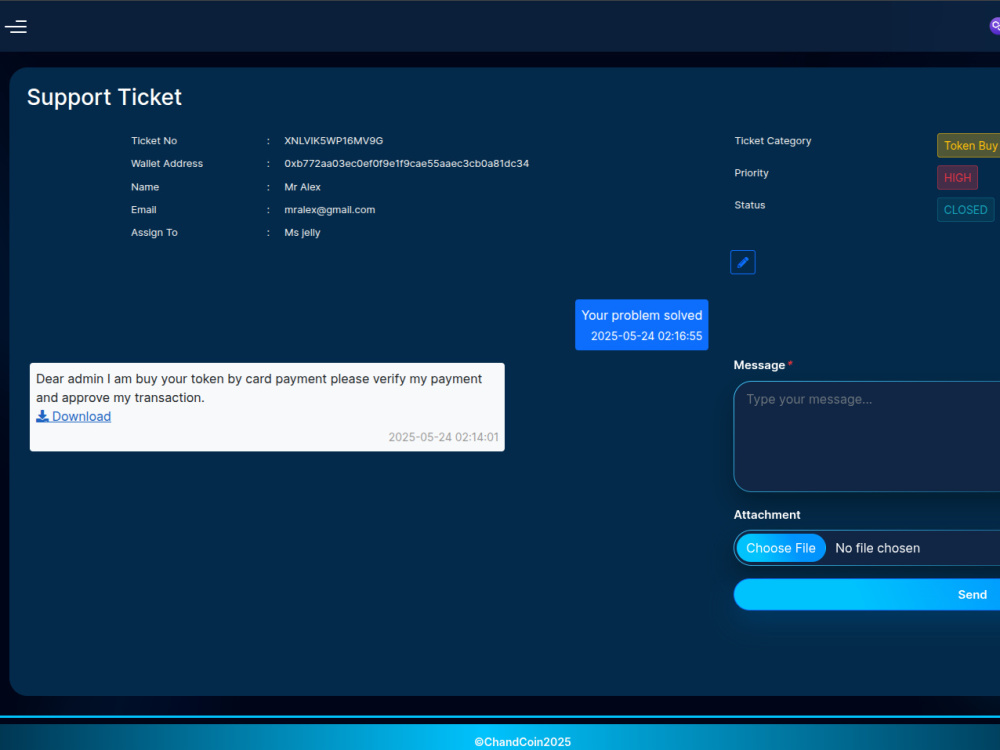The width and height of the screenshot is (1000, 750).
Task: Click the HIGH priority badge
Action: [x=957, y=177]
